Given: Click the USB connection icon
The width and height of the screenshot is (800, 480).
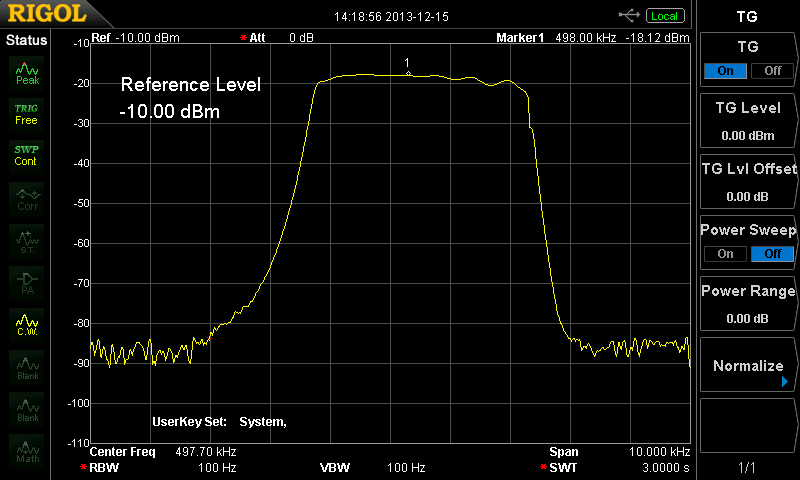Looking at the screenshot, I should pos(629,15).
